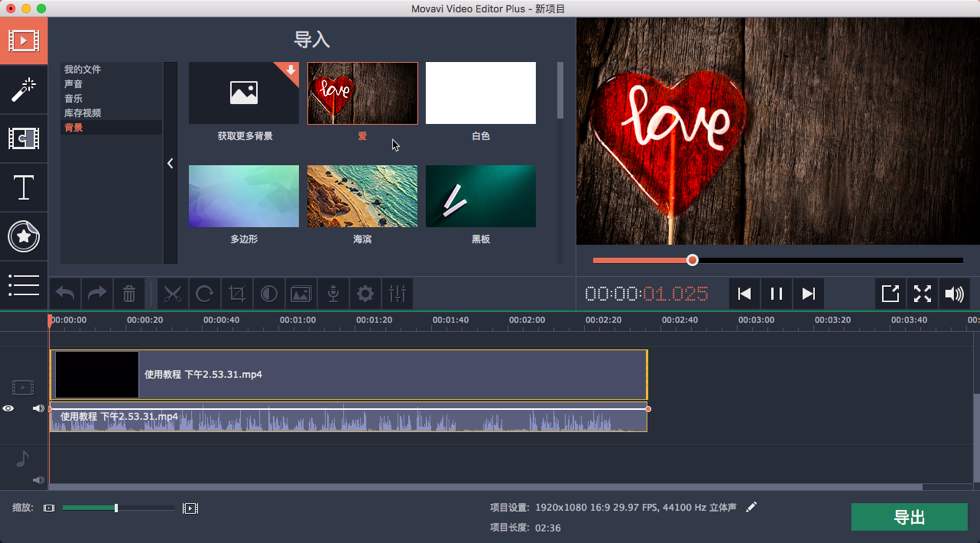The width and height of the screenshot is (980, 543).
Task: Toggle video track visibility eye icon
Action: (8, 409)
